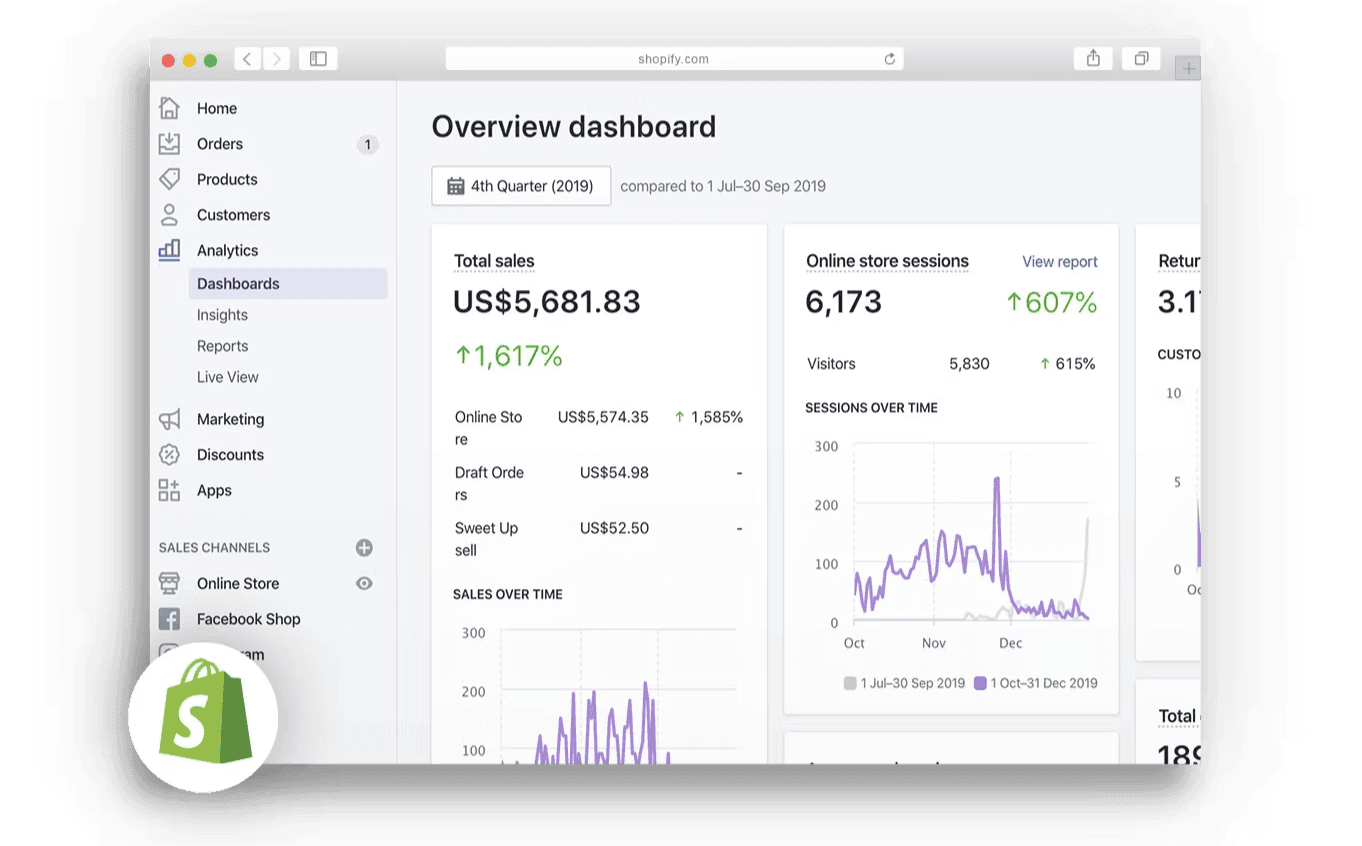Viewport: 1362px width, 846px height.
Task: Click the US$5,681.83 total sales value
Action: pyautogui.click(x=547, y=302)
